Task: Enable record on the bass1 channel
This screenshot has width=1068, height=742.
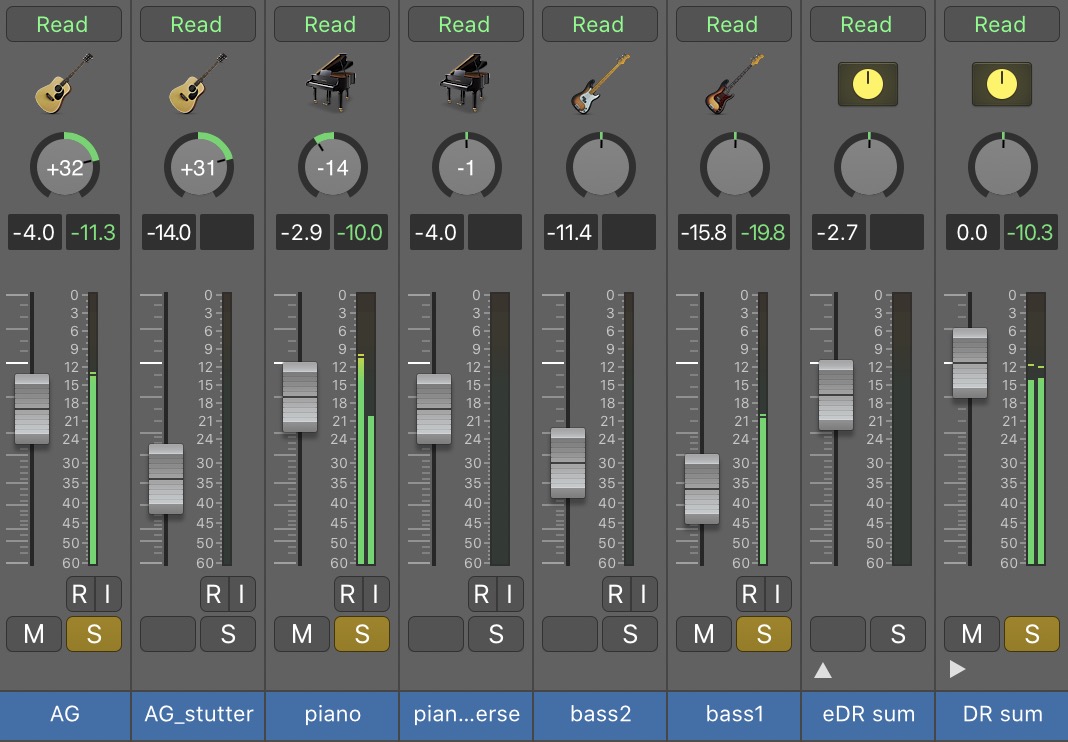Action: (x=749, y=594)
